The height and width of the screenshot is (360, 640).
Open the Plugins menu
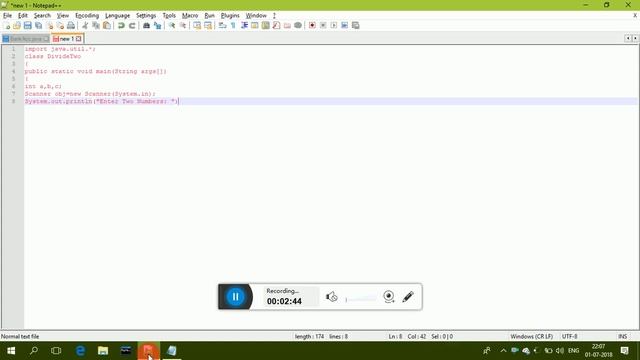tap(230, 16)
